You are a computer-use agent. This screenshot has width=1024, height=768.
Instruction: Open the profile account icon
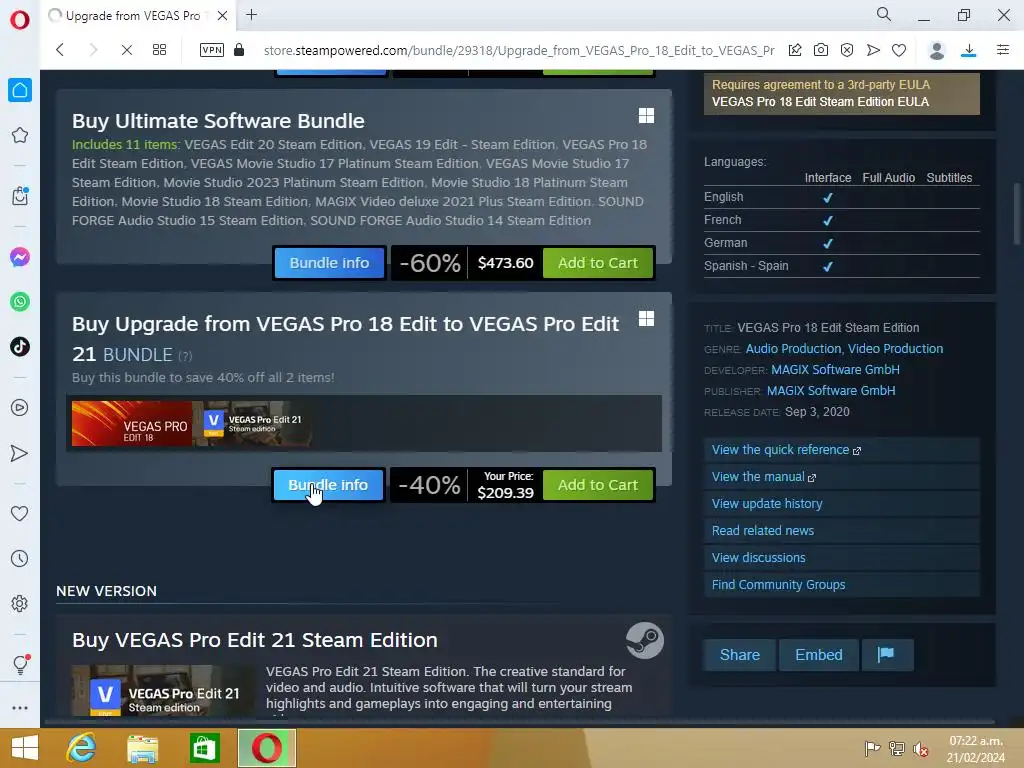pos(936,50)
